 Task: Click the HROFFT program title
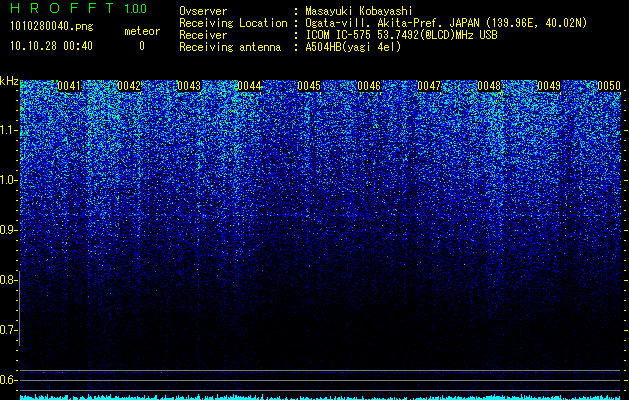tap(62, 8)
